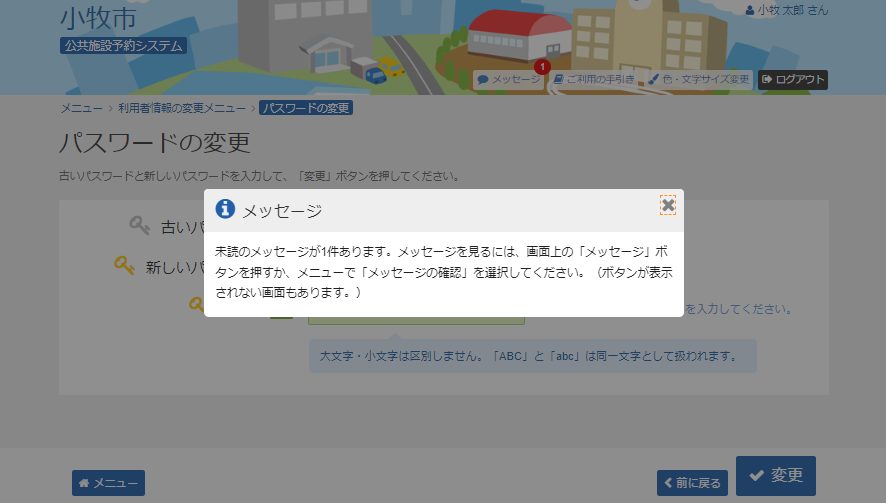886x503 pixels.
Task: Open ご利用の手引き guide
Action: coord(594,80)
